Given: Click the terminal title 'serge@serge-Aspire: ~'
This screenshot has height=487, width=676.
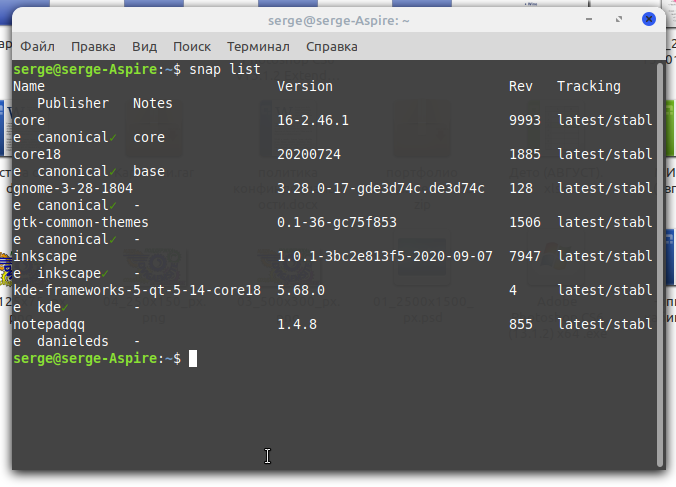Looking at the screenshot, I should click(338, 20).
